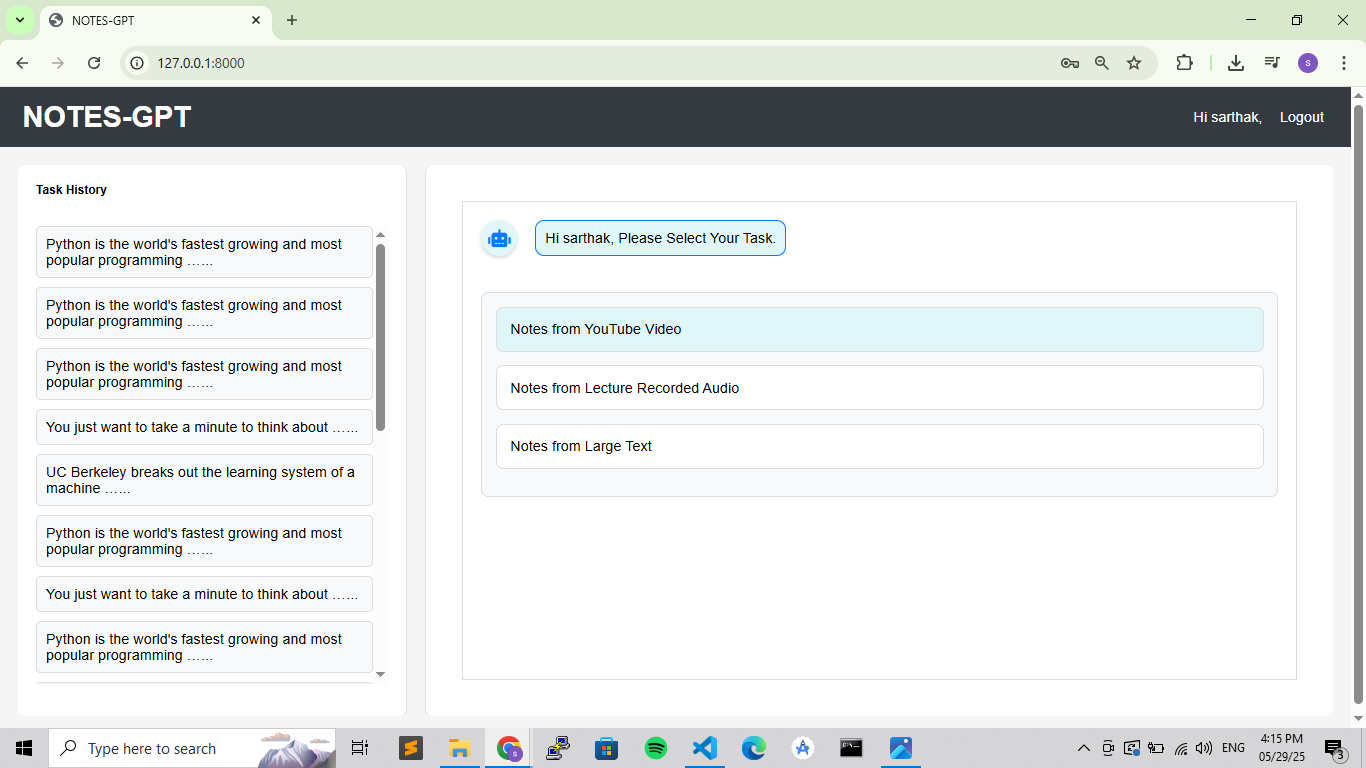Click the Task History scrollbar thumb
1366x768 pixels.
pyautogui.click(x=380, y=337)
